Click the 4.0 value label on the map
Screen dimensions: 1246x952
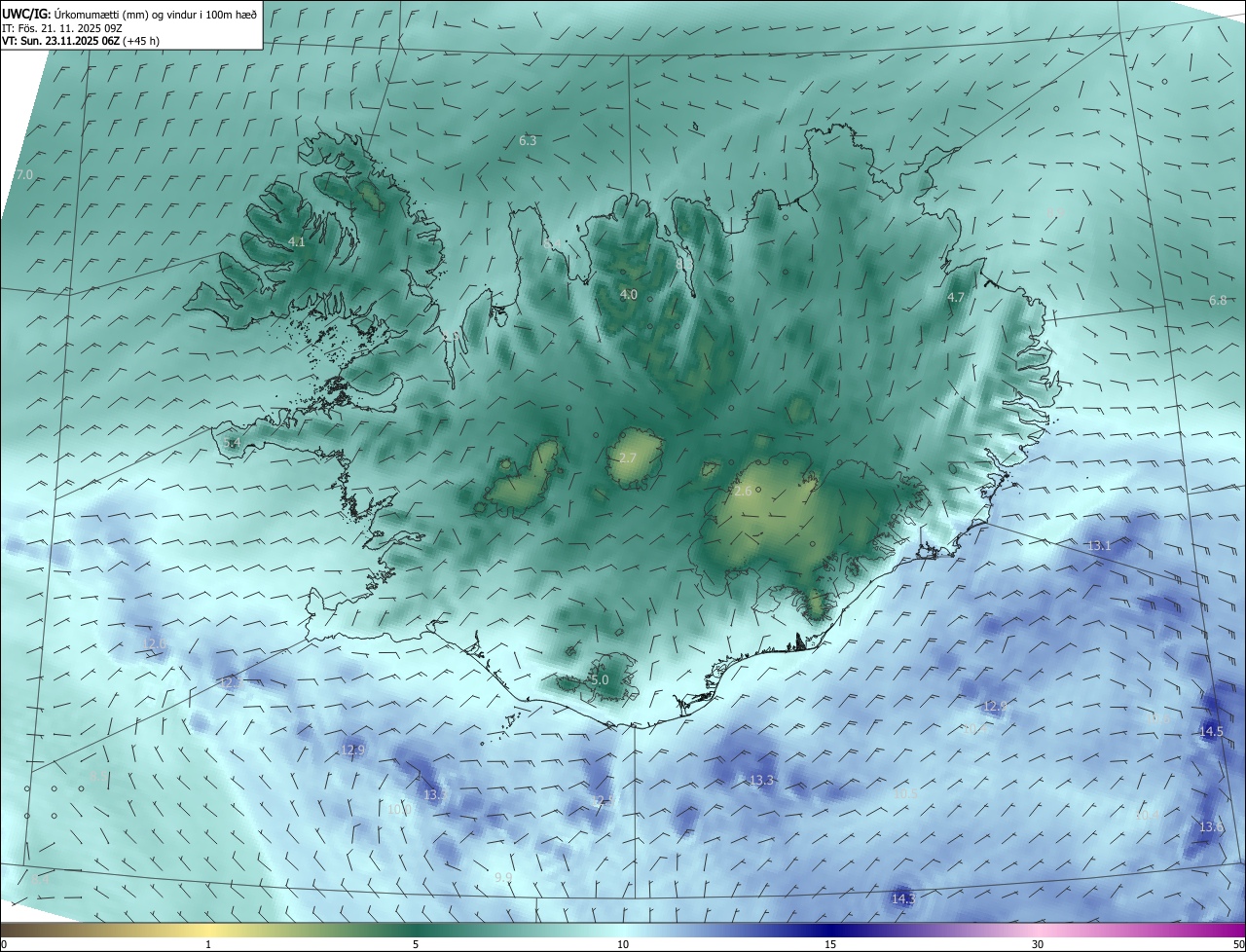(629, 294)
